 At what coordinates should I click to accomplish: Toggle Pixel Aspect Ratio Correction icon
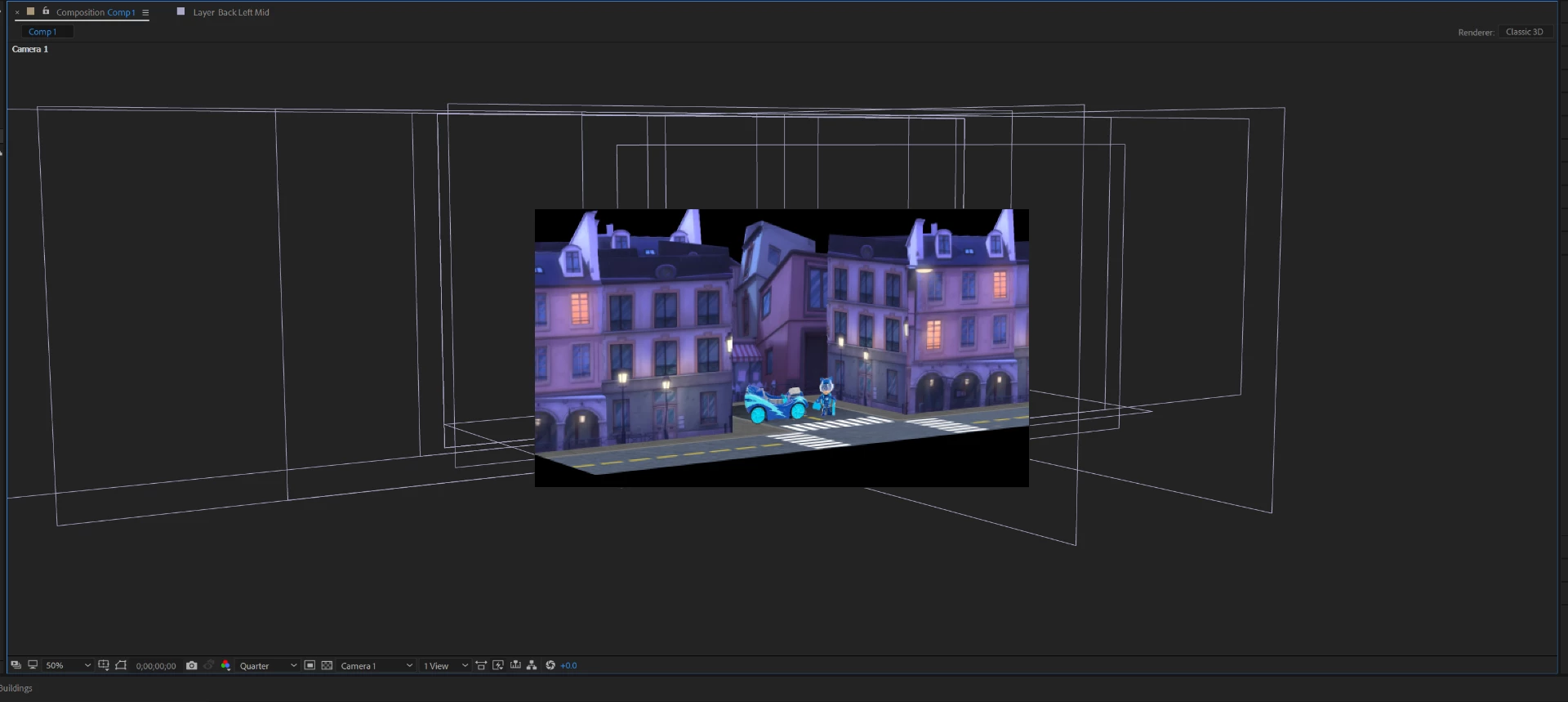pyautogui.click(x=481, y=665)
